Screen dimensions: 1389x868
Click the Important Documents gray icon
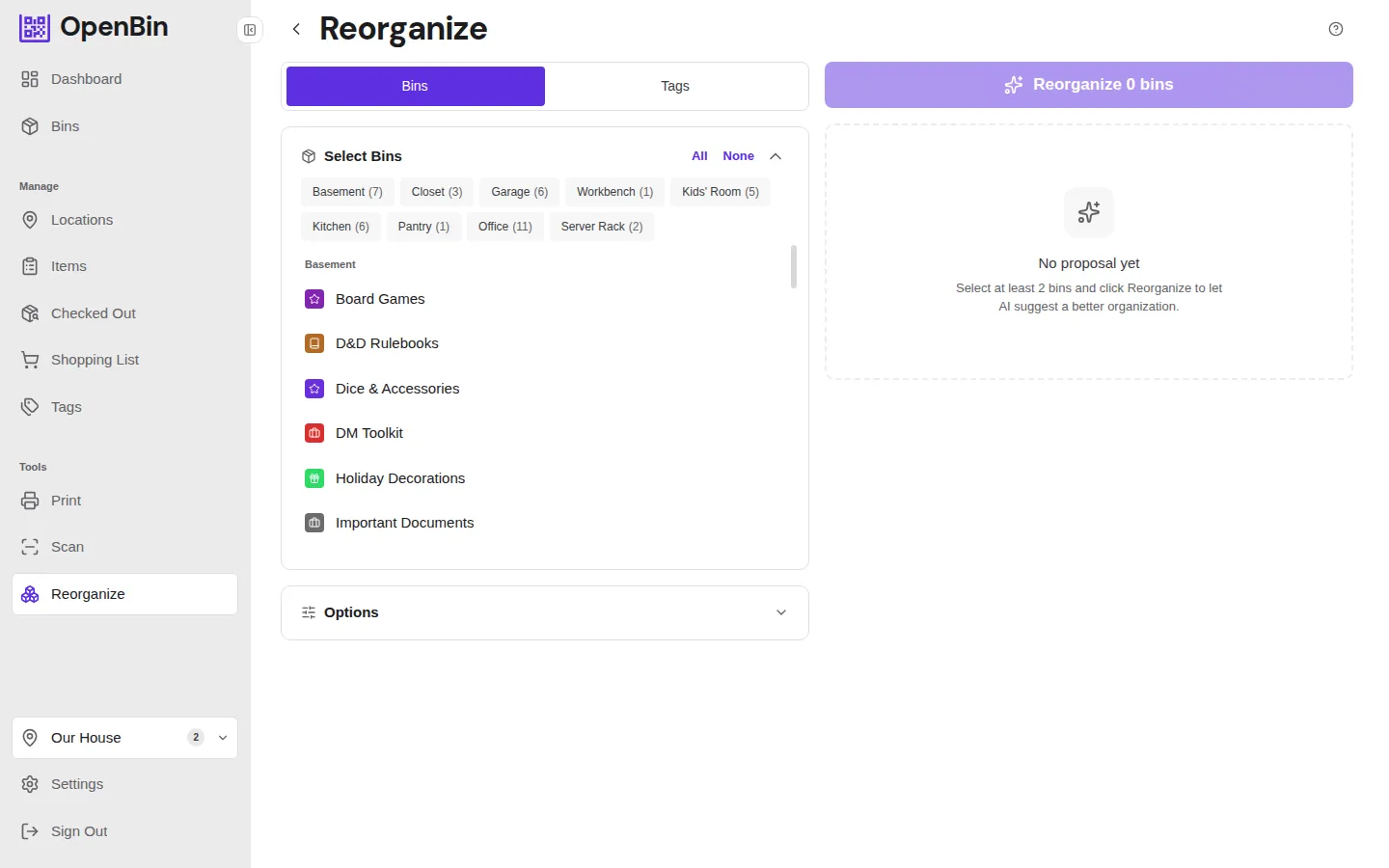314,523
